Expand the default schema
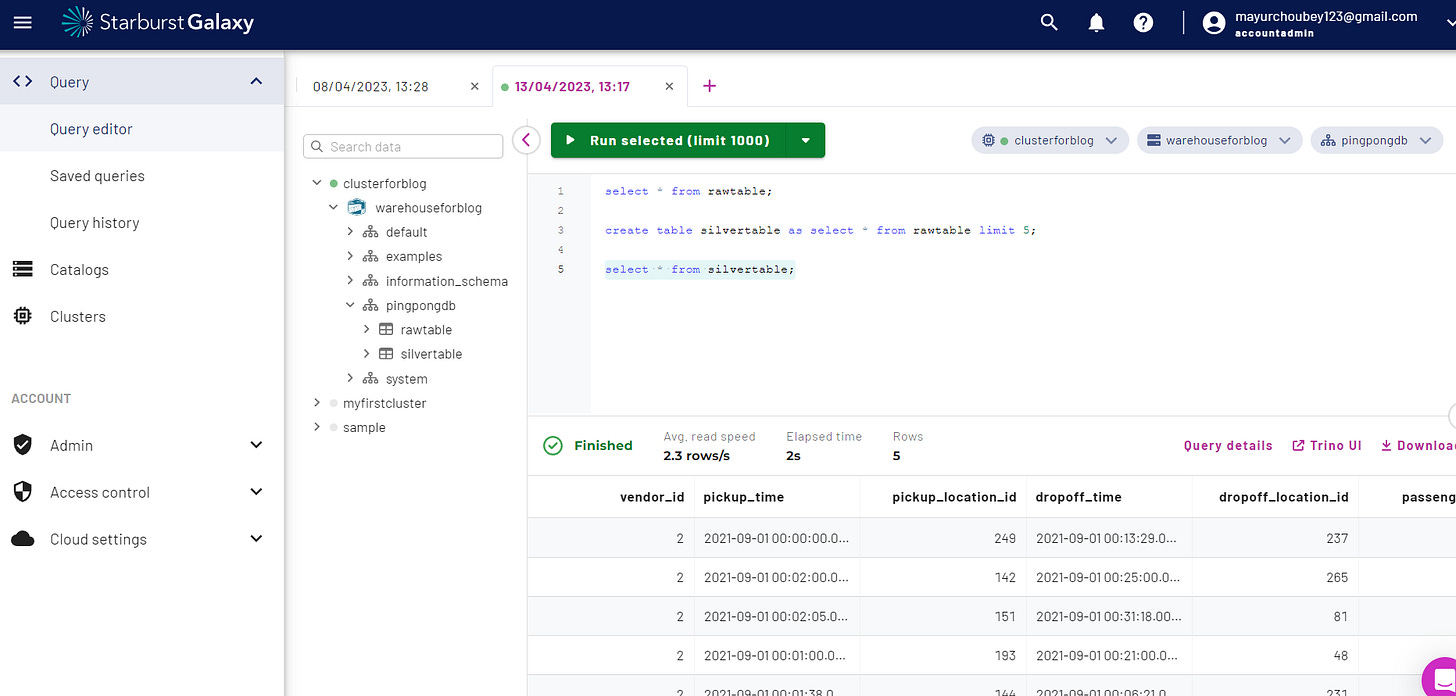 [x=350, y=232]
